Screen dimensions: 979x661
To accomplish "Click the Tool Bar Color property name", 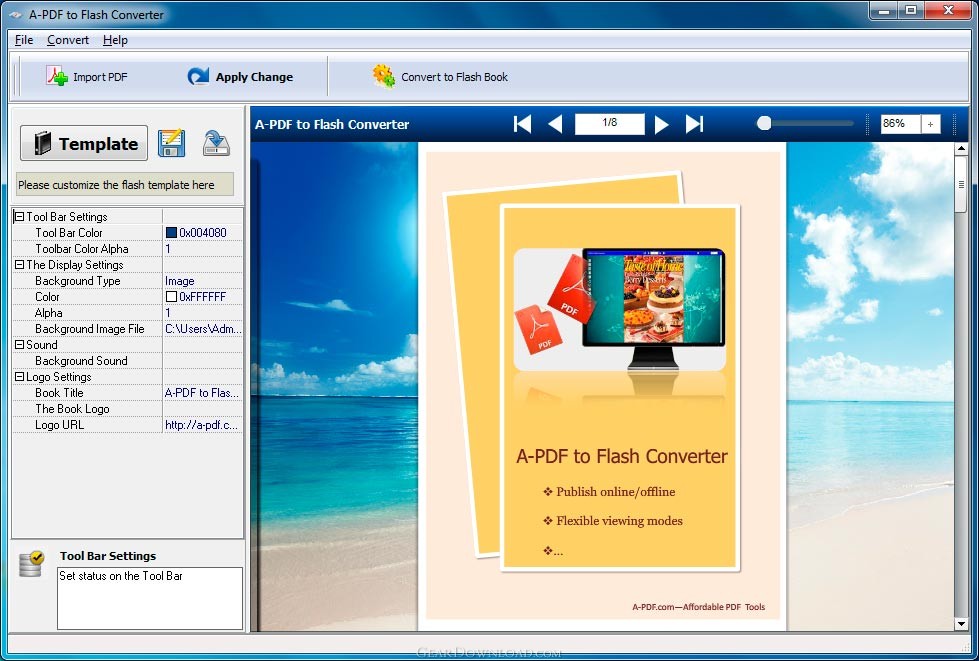I will coord(69,233).
